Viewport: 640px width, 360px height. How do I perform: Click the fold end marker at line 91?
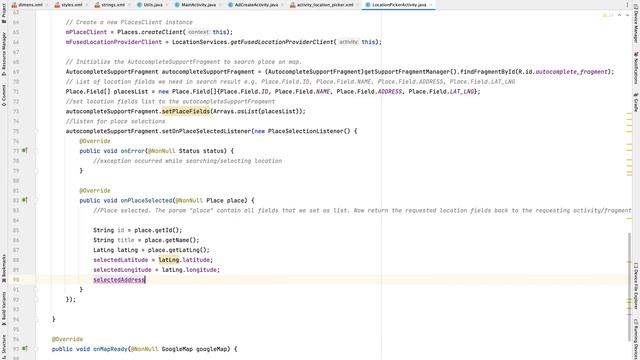(x=36, y=289)
